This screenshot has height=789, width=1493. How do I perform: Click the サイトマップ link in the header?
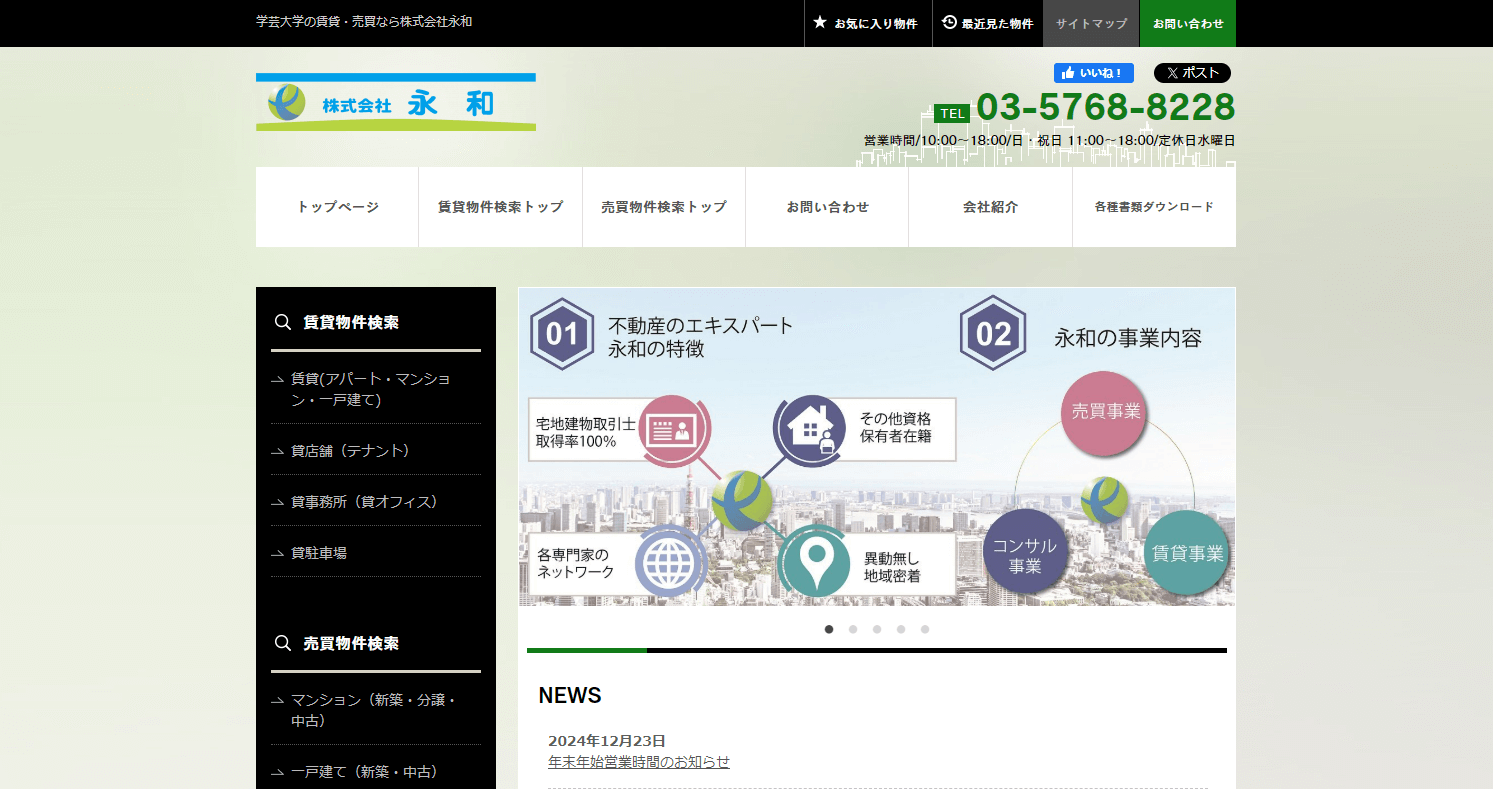click(x=1091, y=23)
